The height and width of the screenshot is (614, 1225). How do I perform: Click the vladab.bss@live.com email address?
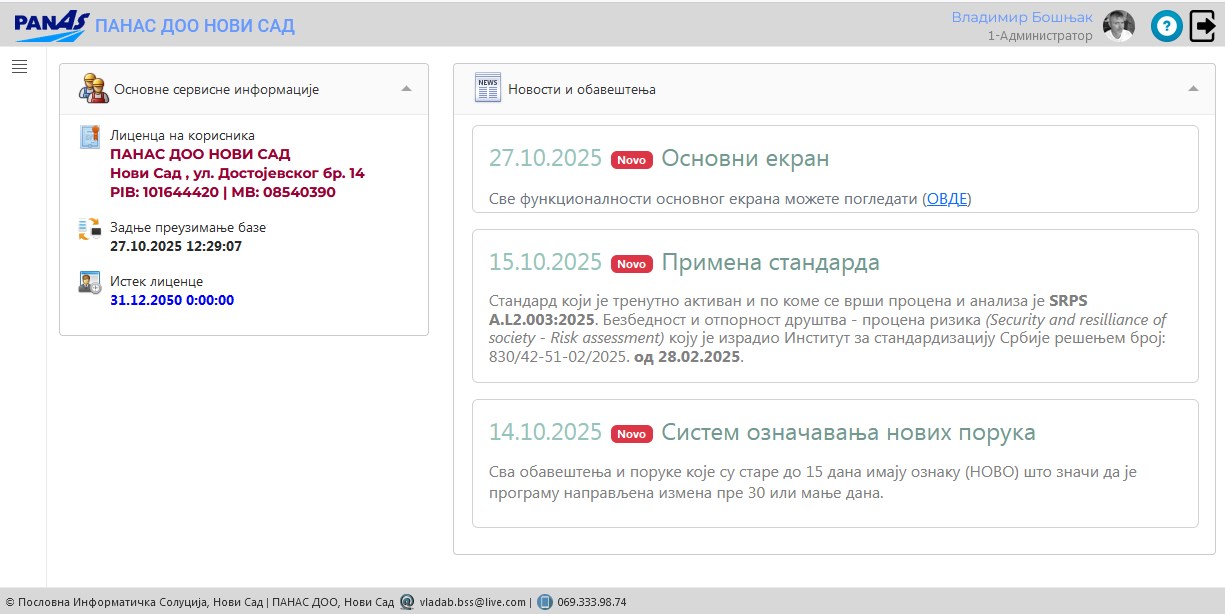click(x=472, y=602)
